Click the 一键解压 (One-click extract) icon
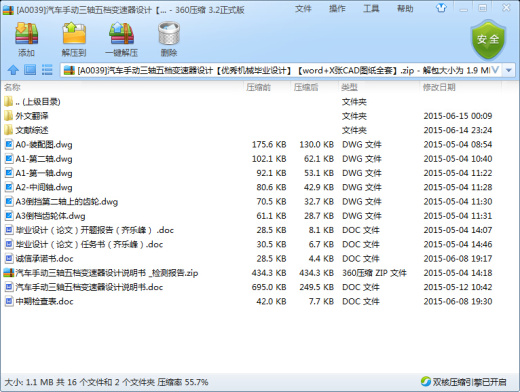520x392 pixels. click(x=121, y=33)
